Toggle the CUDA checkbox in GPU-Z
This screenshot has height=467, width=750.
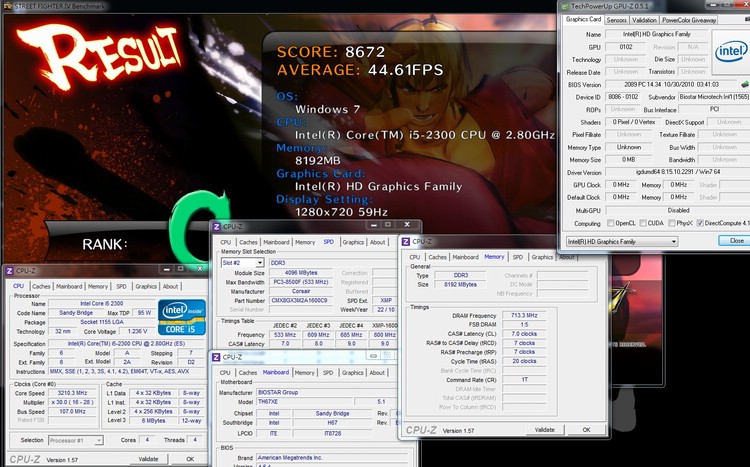[643, 223]
